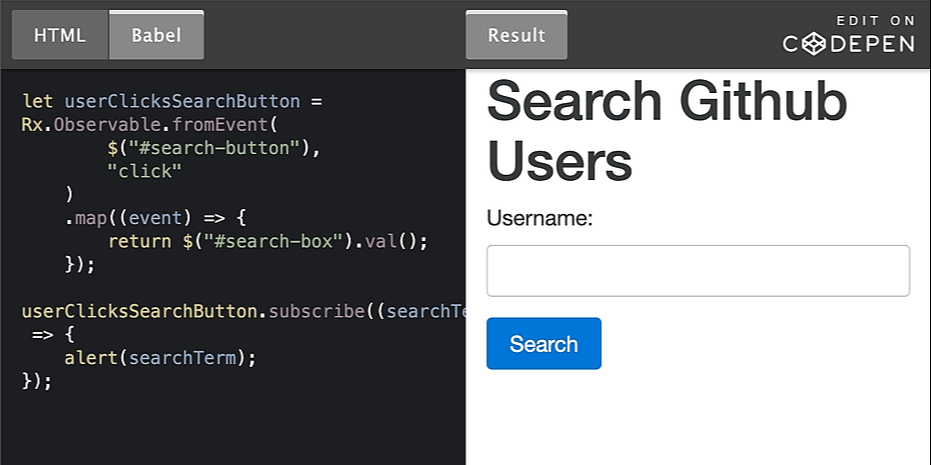Place cursor on 'Rx.Observable.fromEvent(' line
This screenshot has height=465, width=931.
(148, 125)
